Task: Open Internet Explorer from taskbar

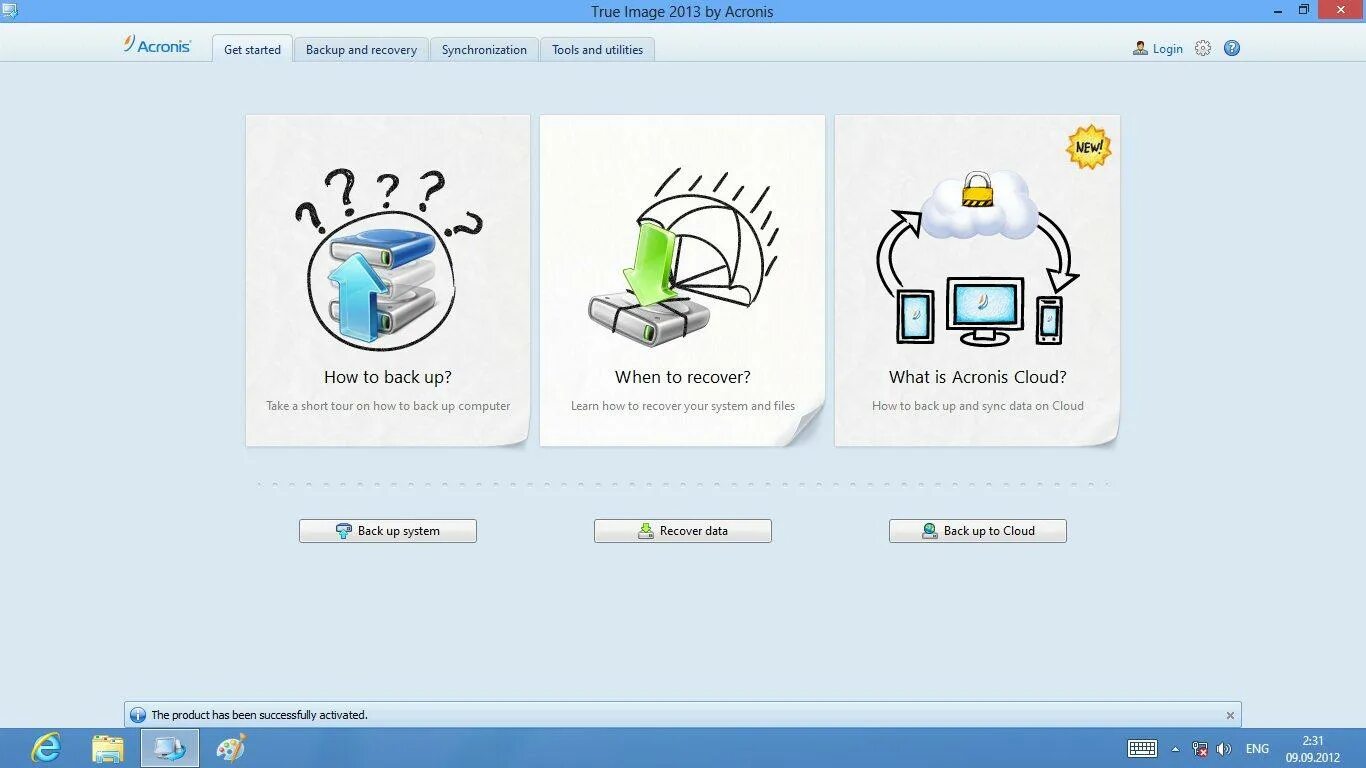Action: [46, 748]
